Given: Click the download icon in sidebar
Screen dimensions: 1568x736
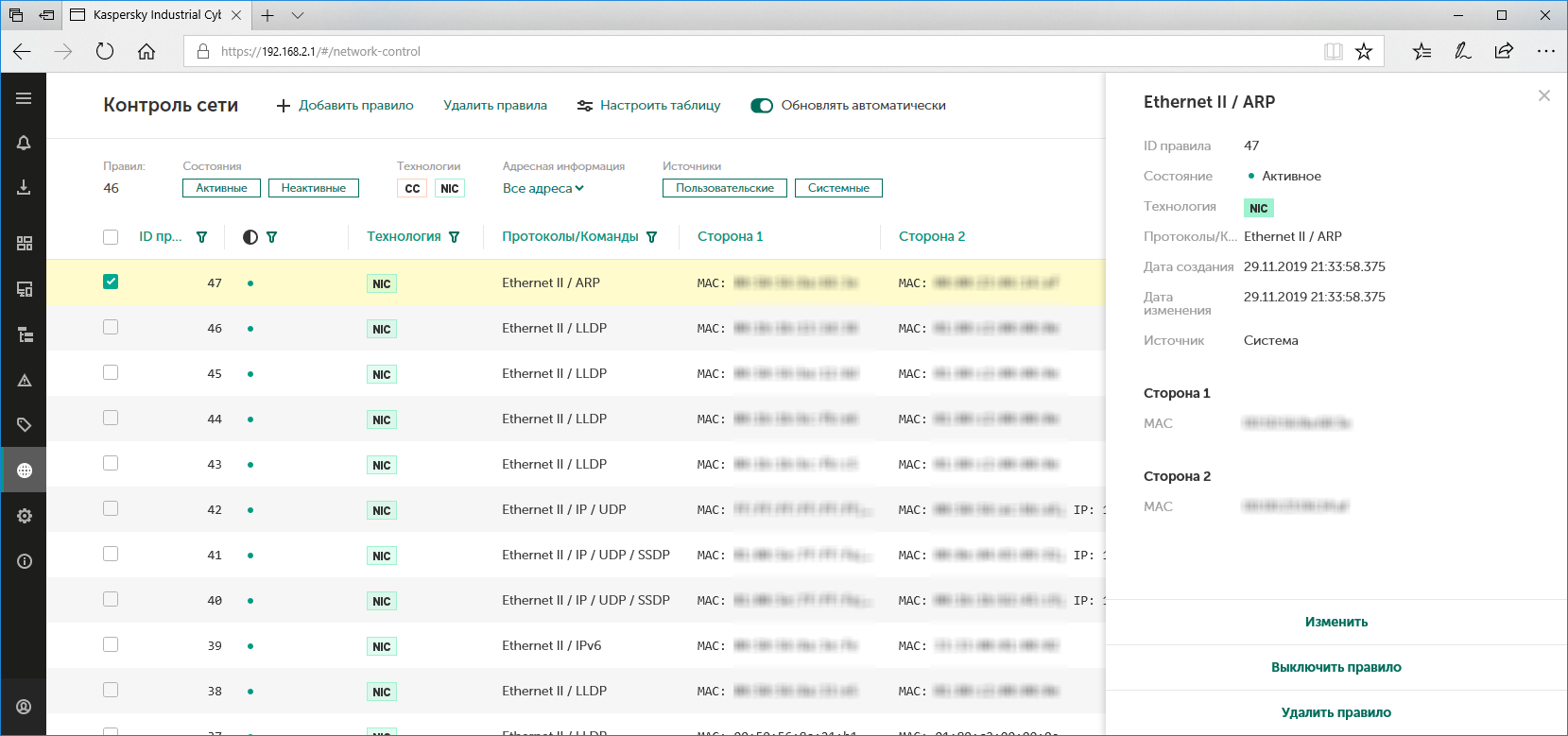Looking at the screenshot, I should click(24, 188).
